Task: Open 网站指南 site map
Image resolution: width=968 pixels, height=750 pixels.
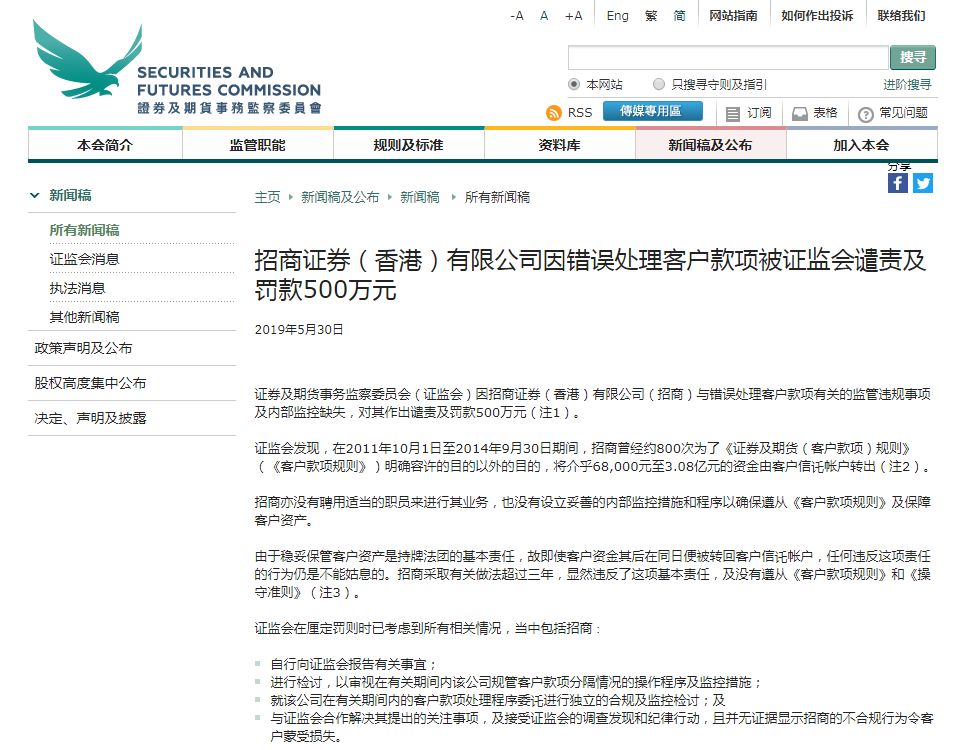Action: (733, 16)
